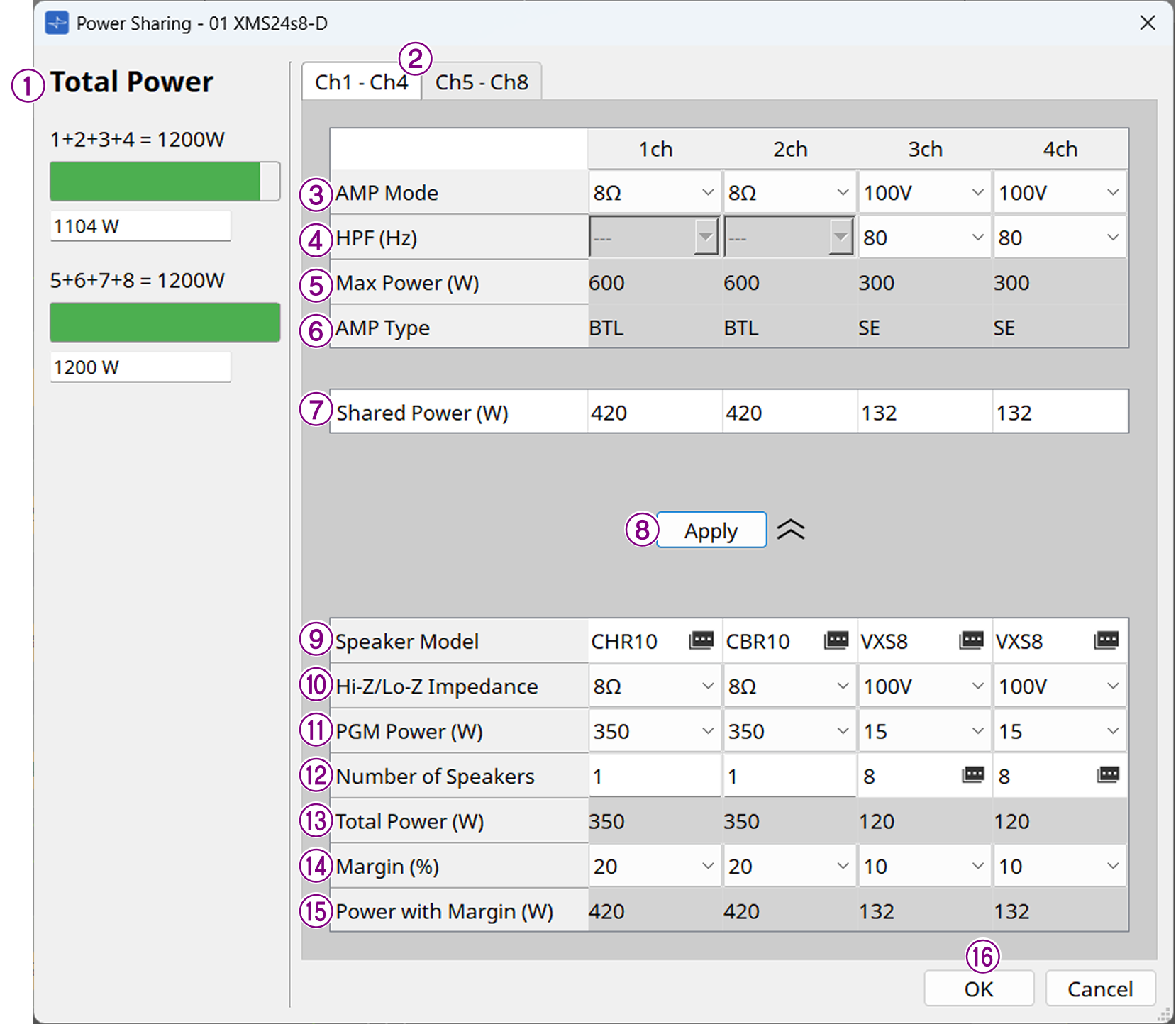Click 2ch Shared Power field
1176x1024 pixels.
789,411
